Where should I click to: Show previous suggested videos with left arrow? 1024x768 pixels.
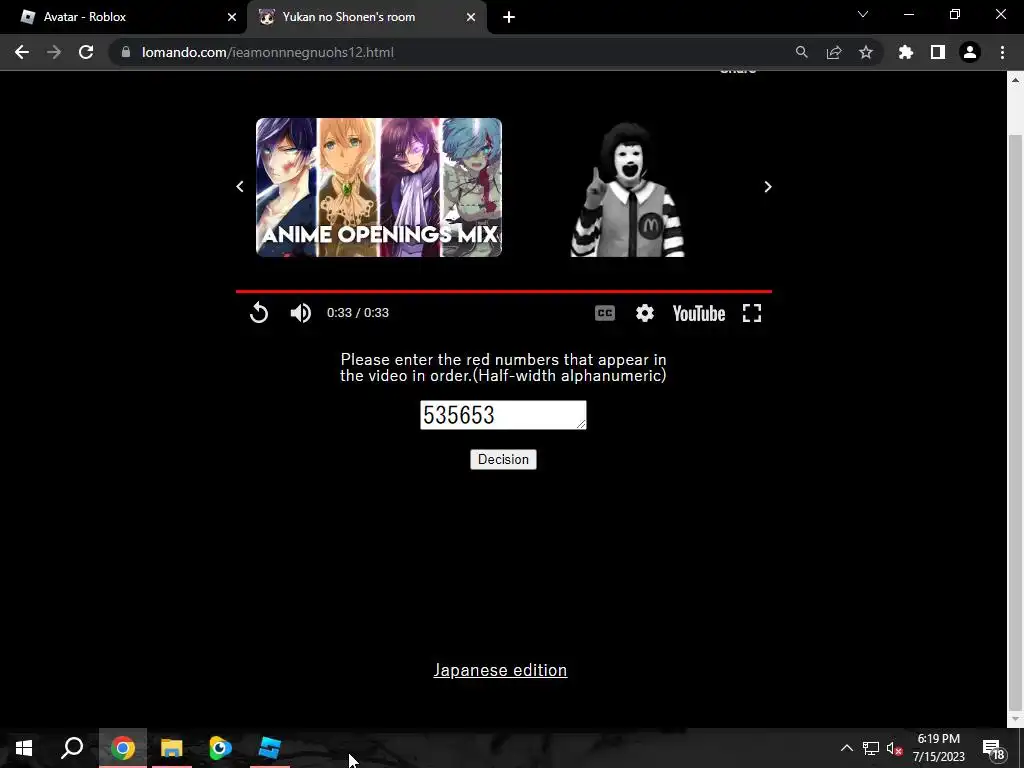240,187
